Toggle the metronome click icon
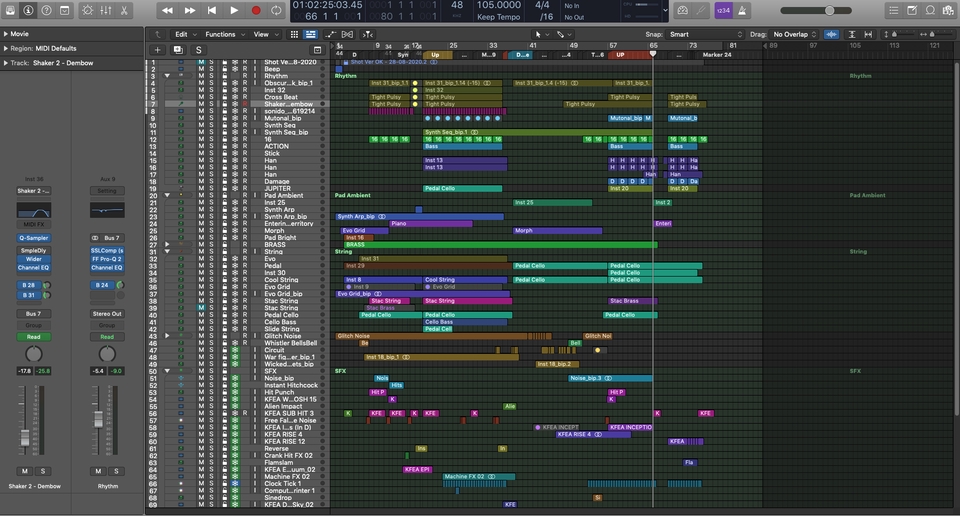 [x=742, y=10]
